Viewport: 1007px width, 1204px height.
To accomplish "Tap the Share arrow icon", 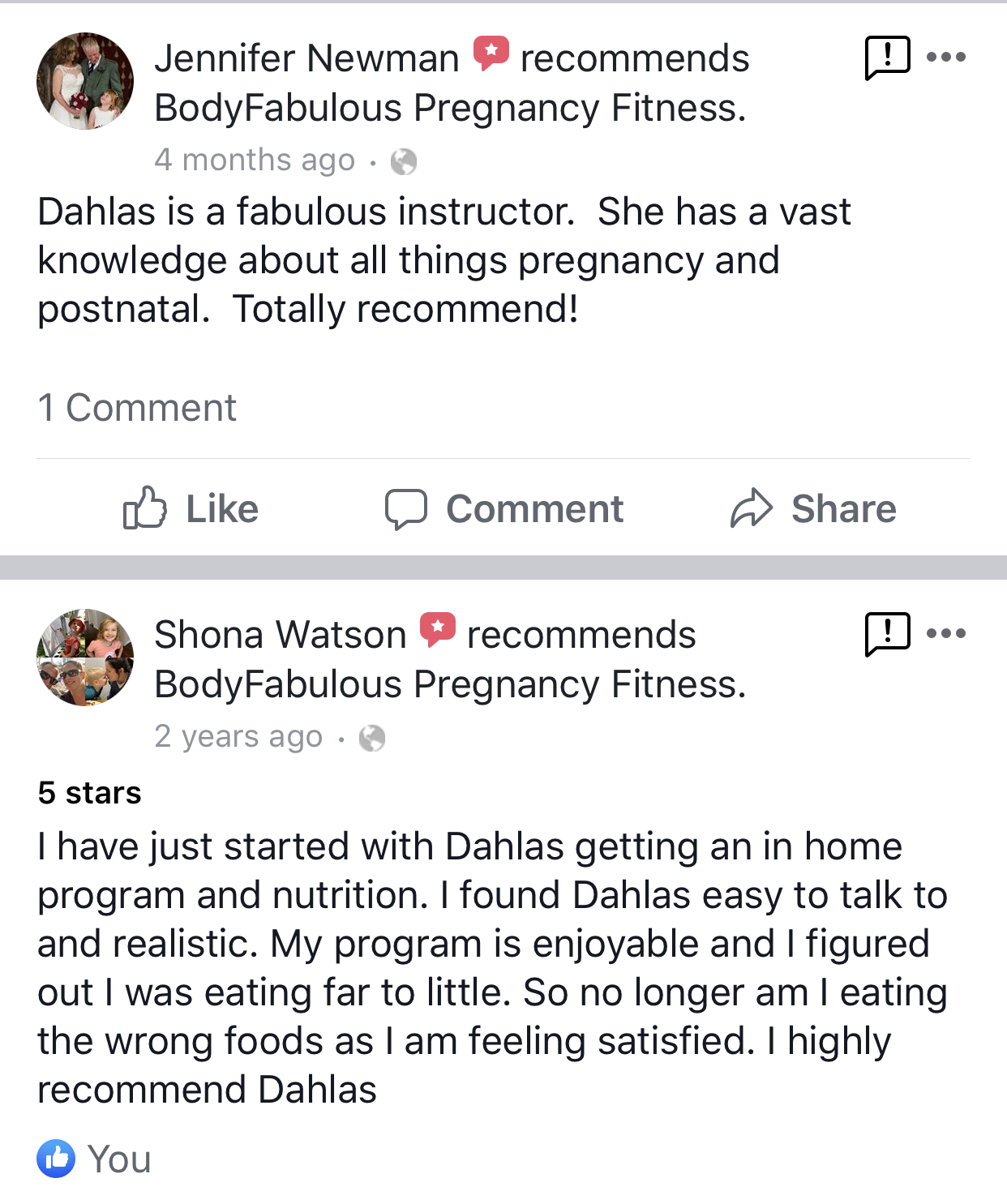I will click(x=751, y=508).
